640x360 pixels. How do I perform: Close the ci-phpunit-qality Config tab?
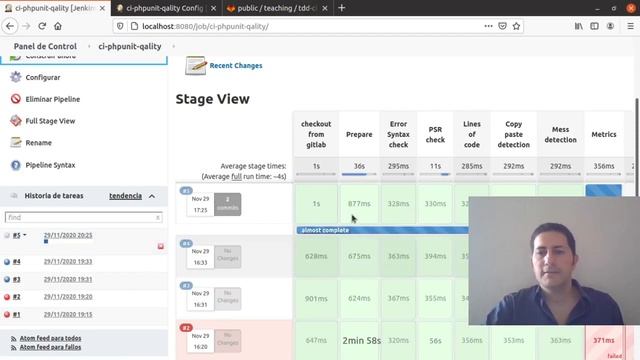(x=213, y=8)
